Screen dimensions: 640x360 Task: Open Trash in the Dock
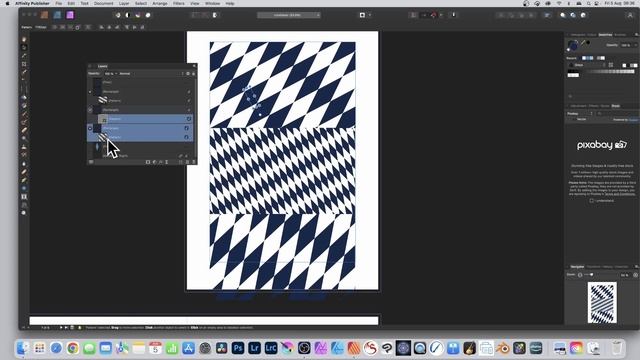click(617, 348)
